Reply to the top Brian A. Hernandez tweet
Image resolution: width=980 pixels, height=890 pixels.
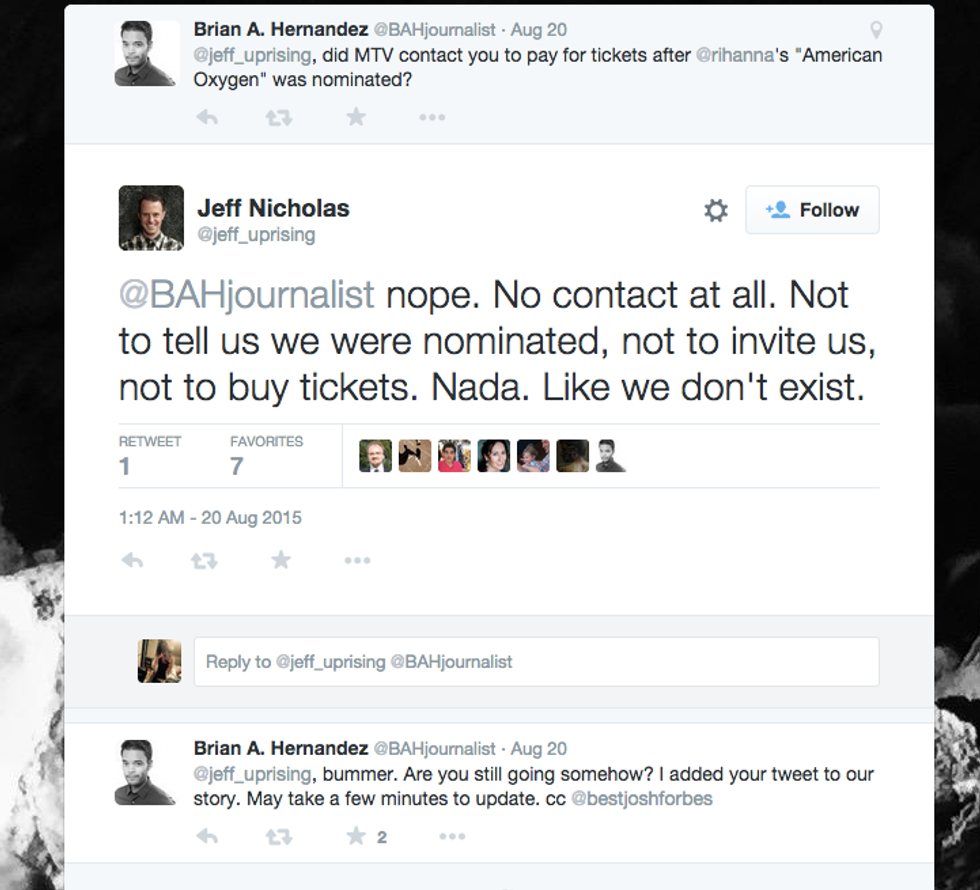(207, 117)
